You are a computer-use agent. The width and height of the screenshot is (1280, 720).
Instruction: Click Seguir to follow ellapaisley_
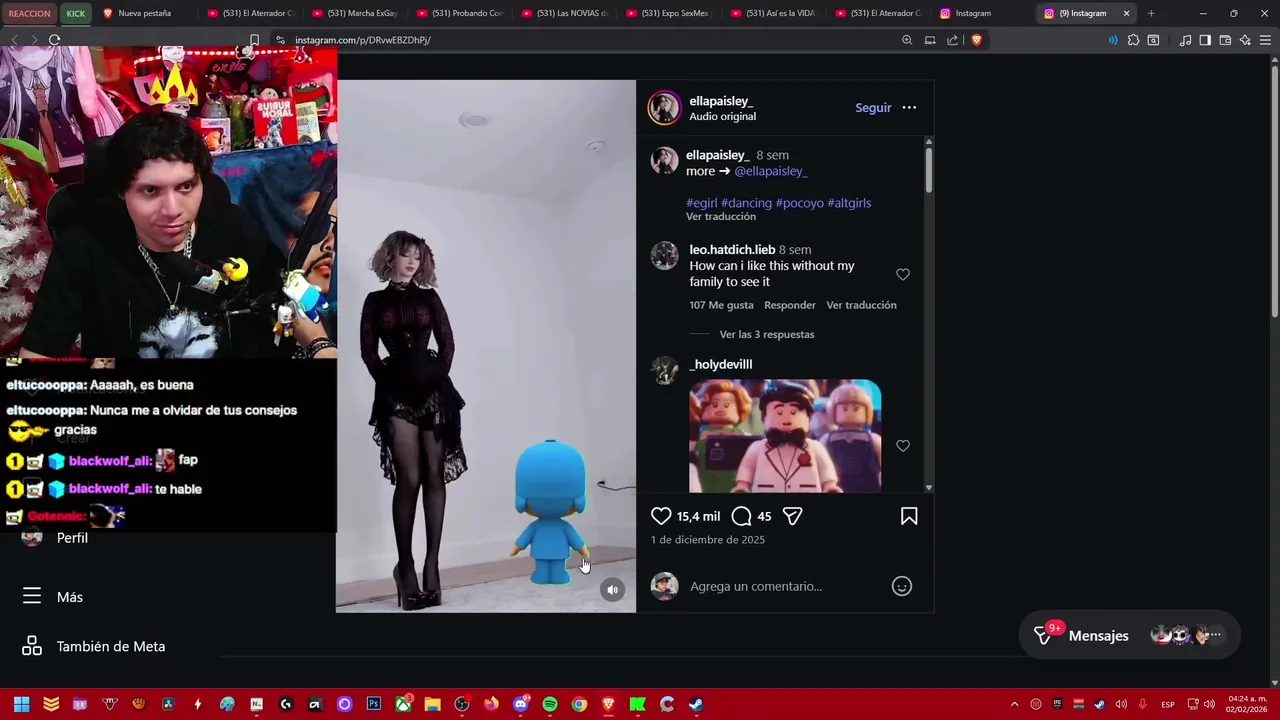(873, 108)
